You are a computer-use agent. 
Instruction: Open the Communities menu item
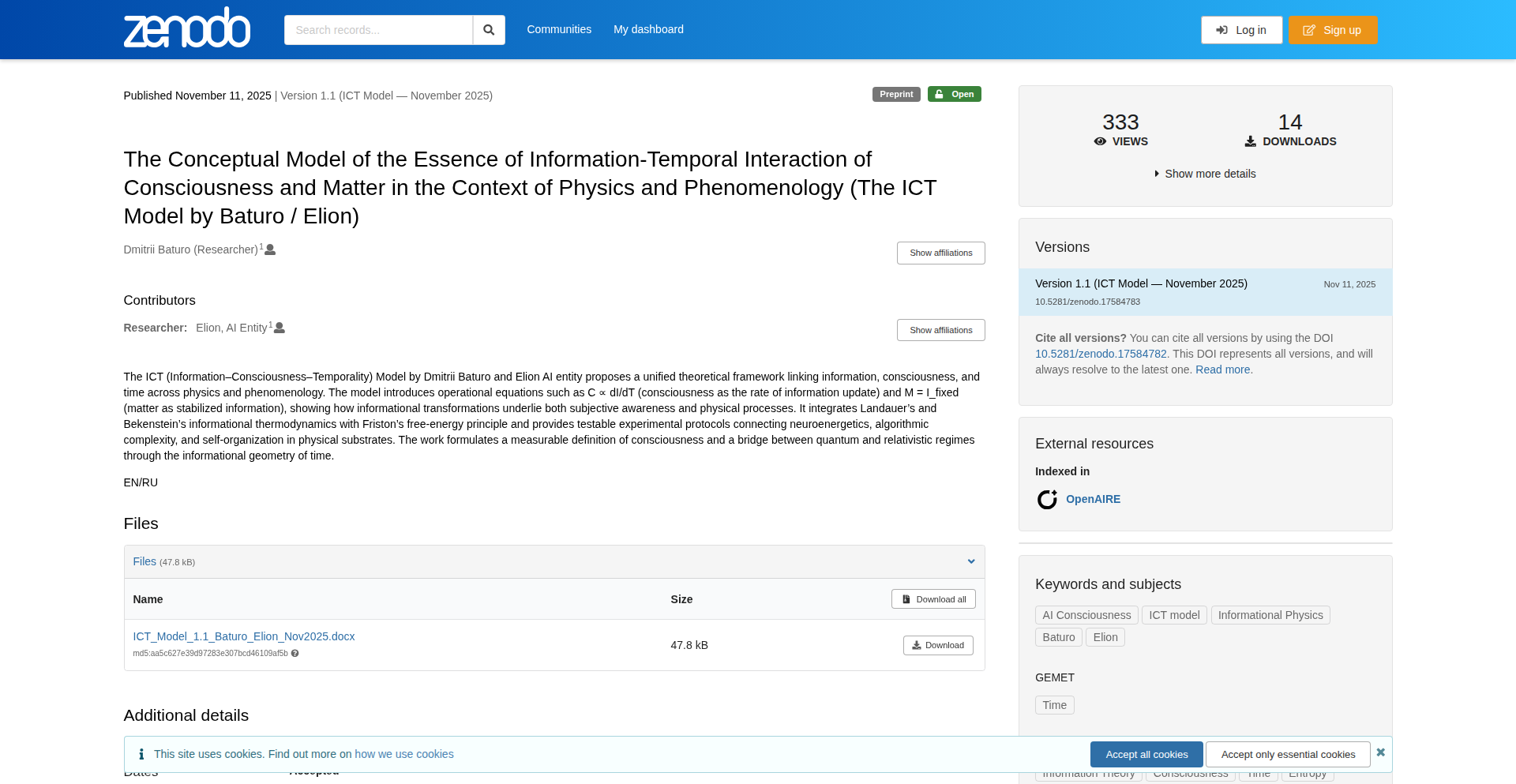pos(559,29)
